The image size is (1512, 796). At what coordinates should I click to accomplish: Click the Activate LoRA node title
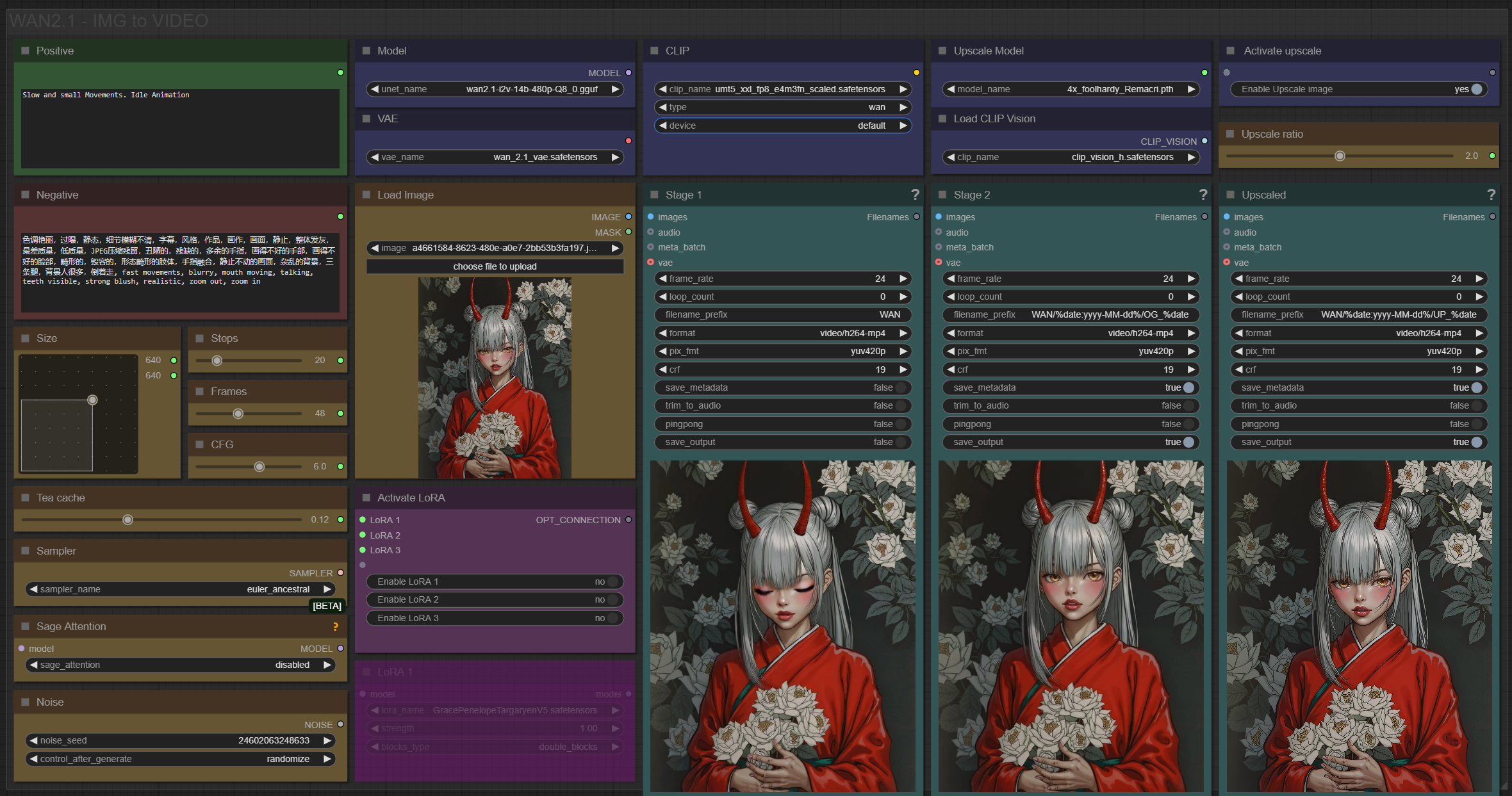411,498
